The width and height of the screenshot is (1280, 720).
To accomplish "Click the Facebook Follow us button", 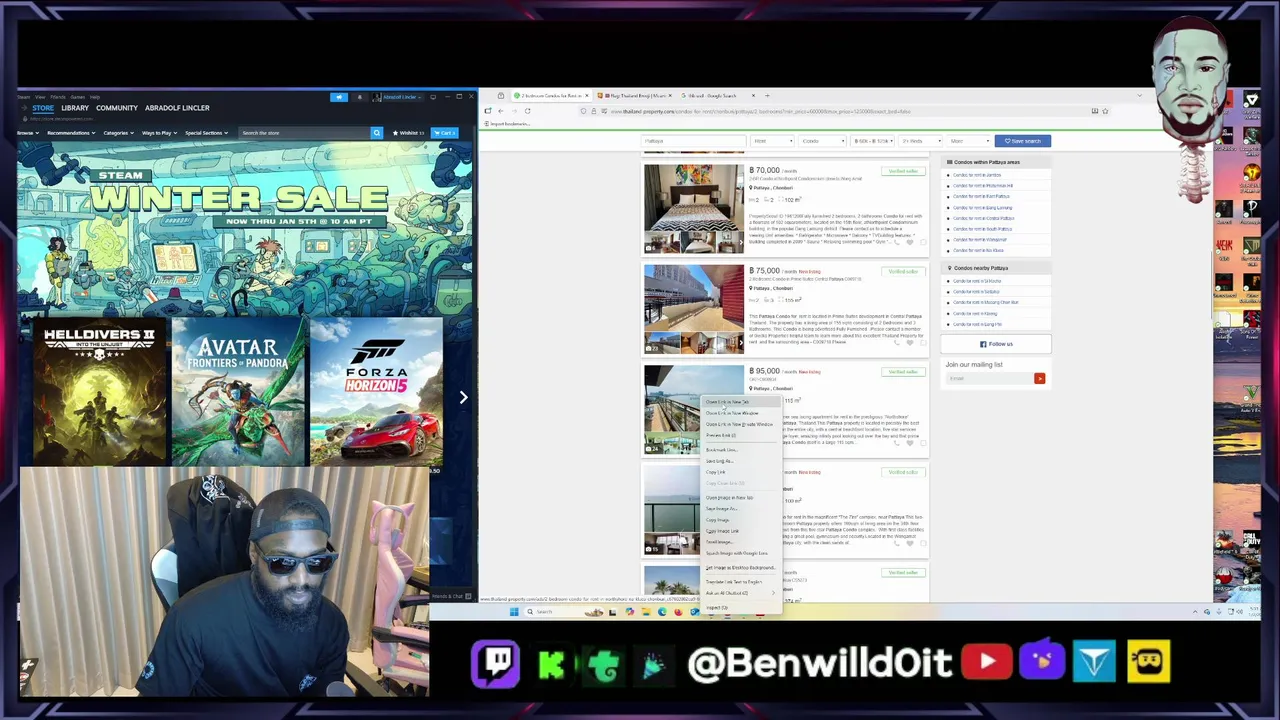I will (x=997, y=344).
